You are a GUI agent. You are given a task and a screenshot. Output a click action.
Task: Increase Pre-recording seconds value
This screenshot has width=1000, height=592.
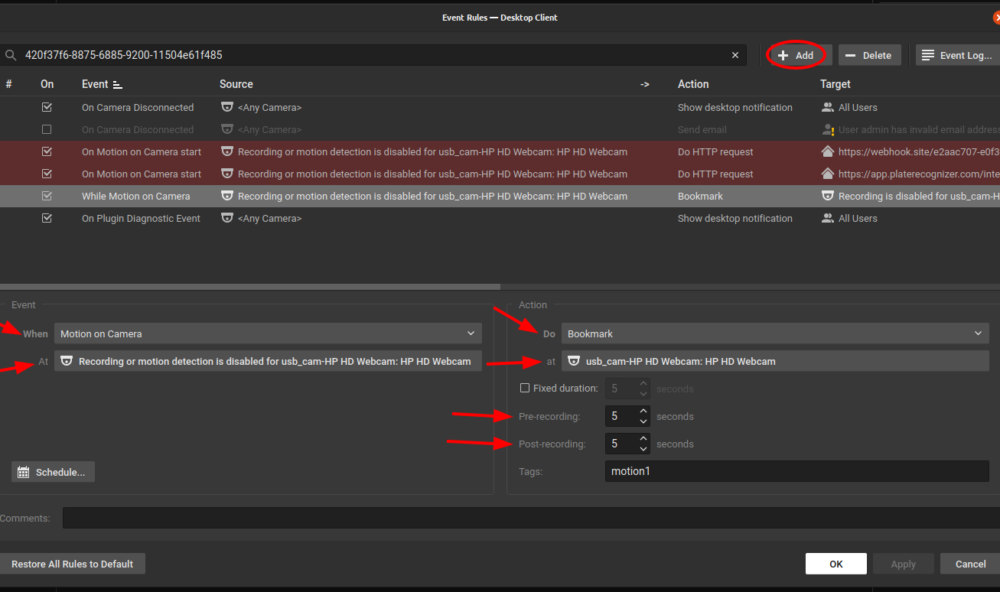click(643, 411)
